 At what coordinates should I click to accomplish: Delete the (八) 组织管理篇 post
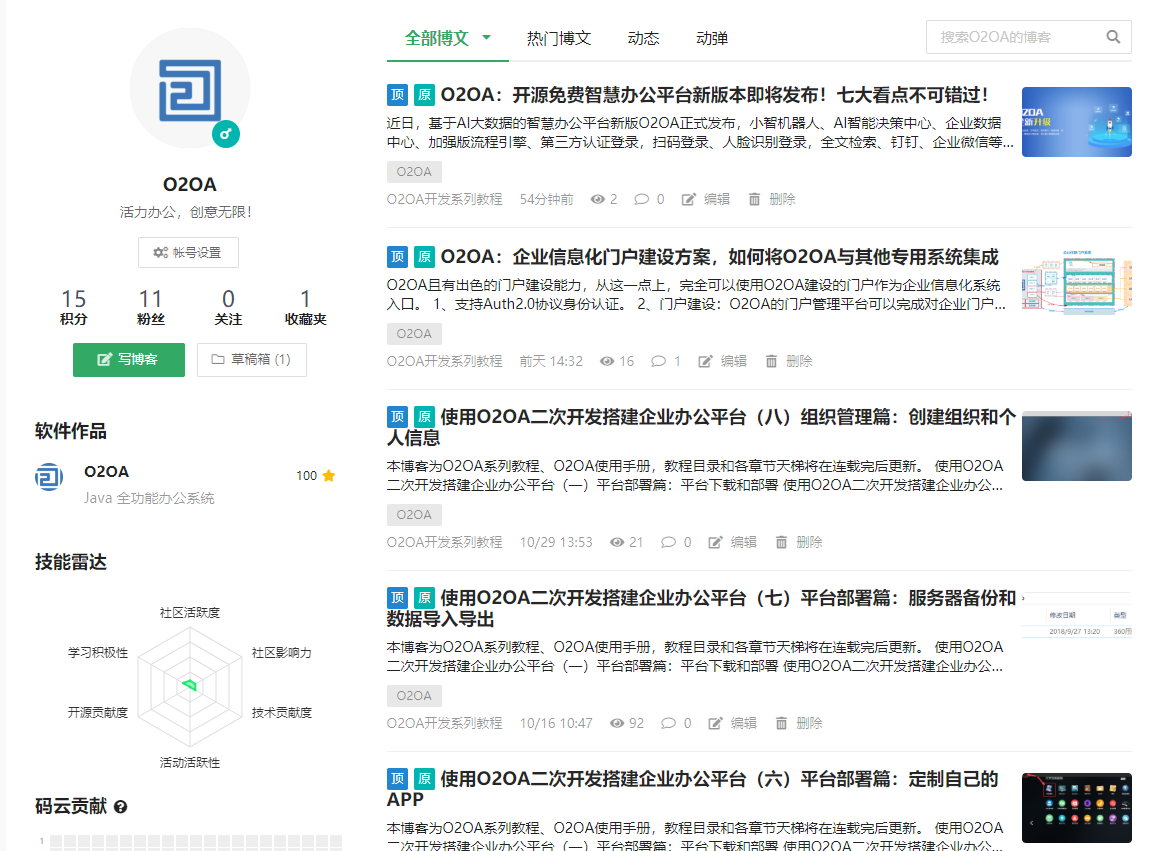(798, 542)
